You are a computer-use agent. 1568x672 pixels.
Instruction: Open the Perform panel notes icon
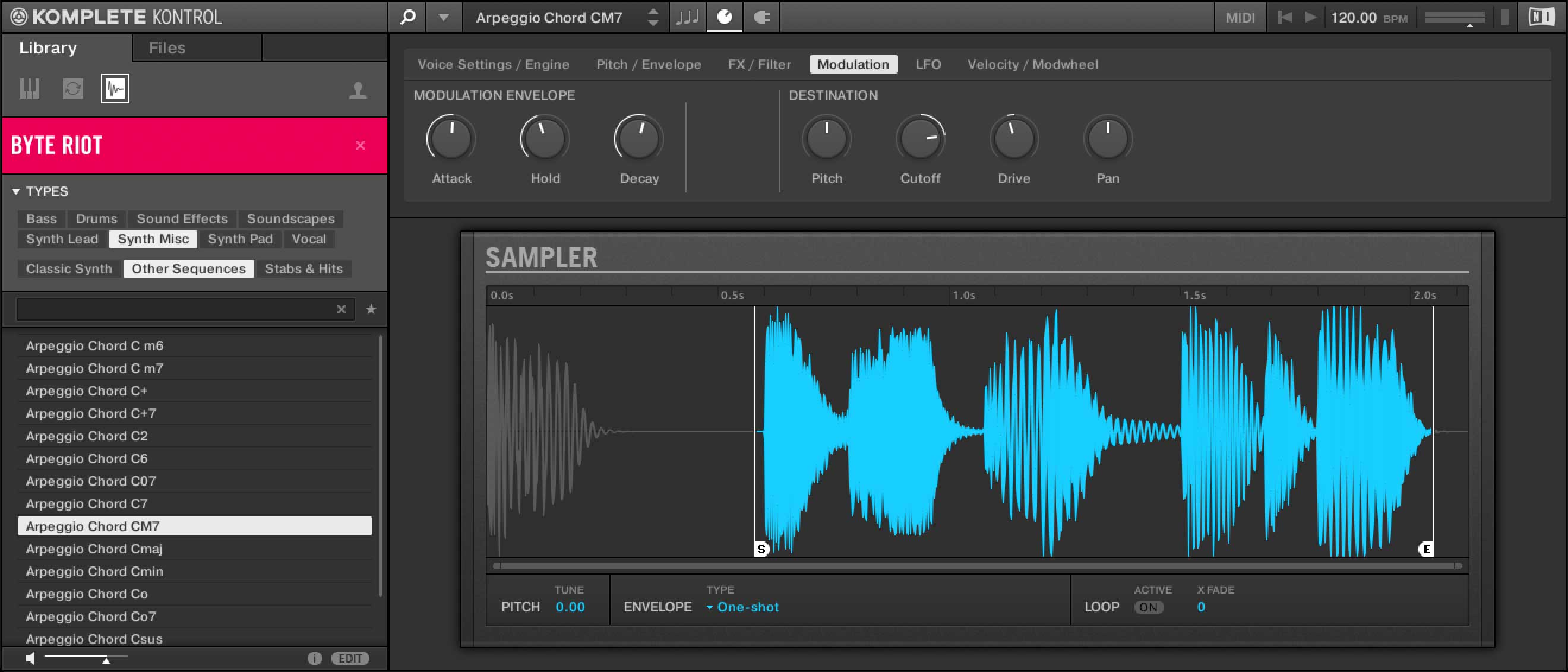click(x=687, y=17)
